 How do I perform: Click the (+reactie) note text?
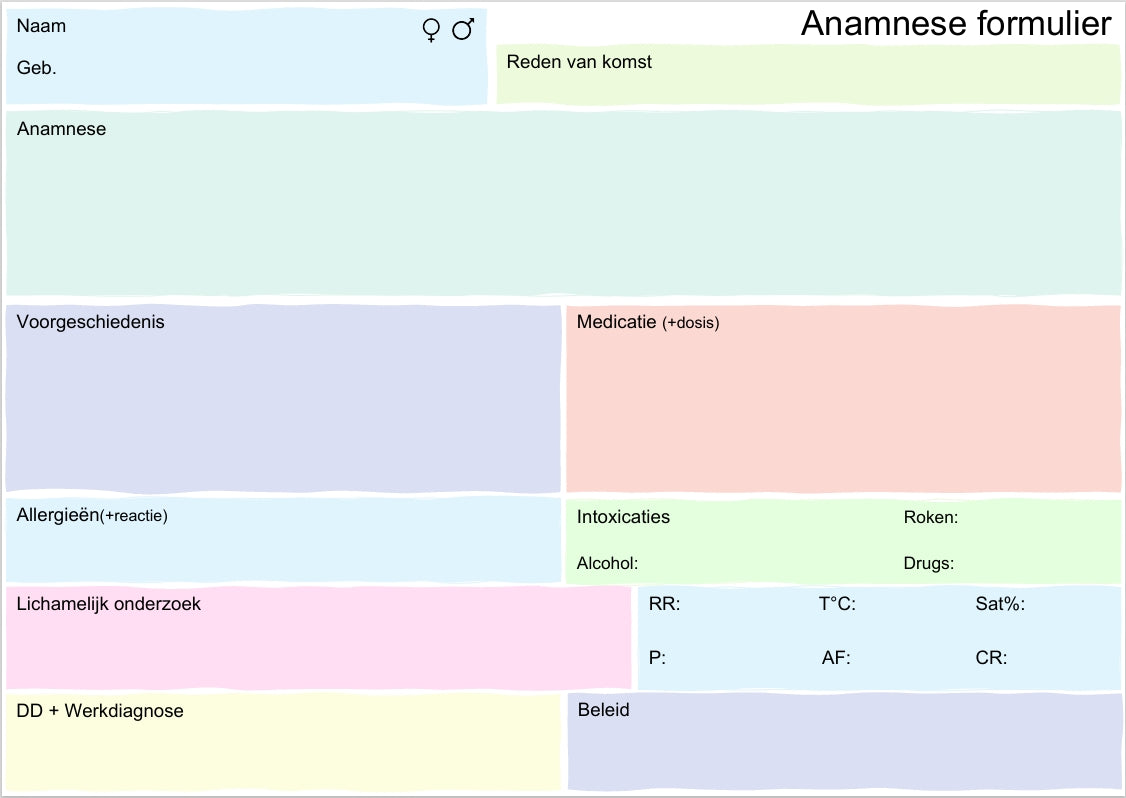tap(134, 516)
